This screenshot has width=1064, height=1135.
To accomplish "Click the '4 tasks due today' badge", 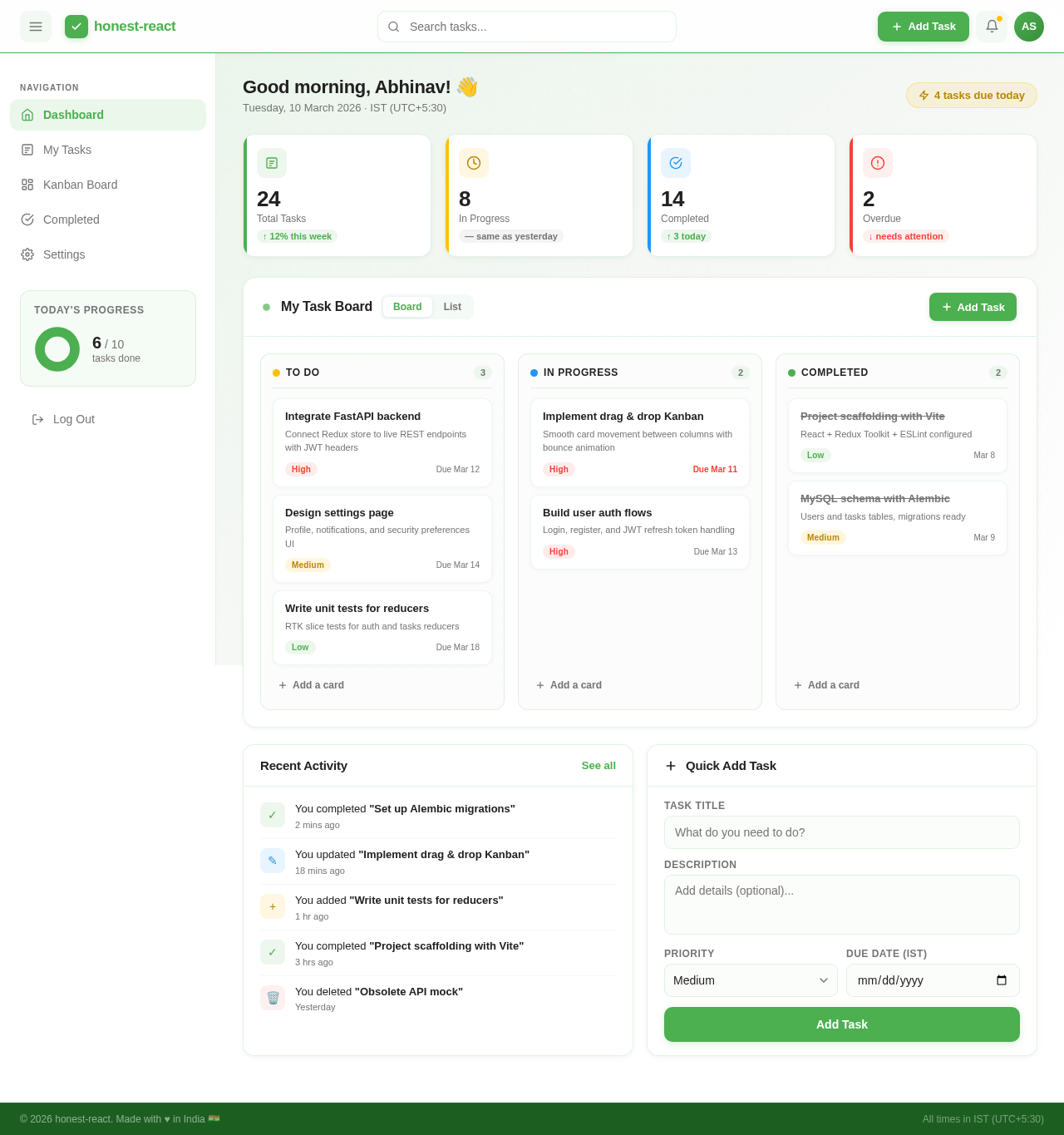I will [971, 95].
